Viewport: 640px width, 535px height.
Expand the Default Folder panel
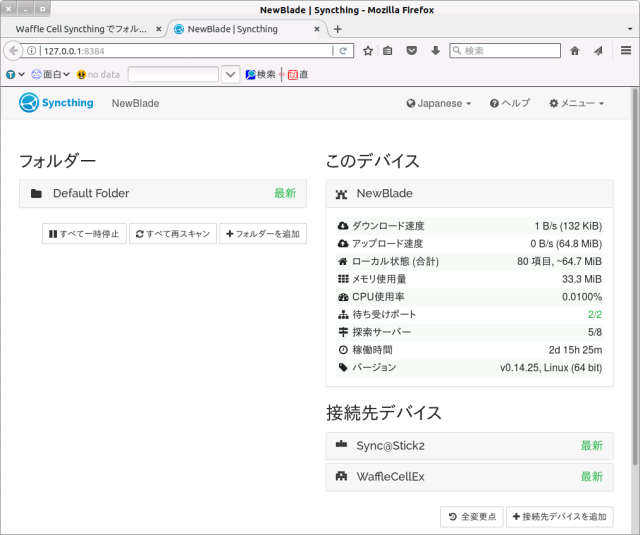click(163, 193)
